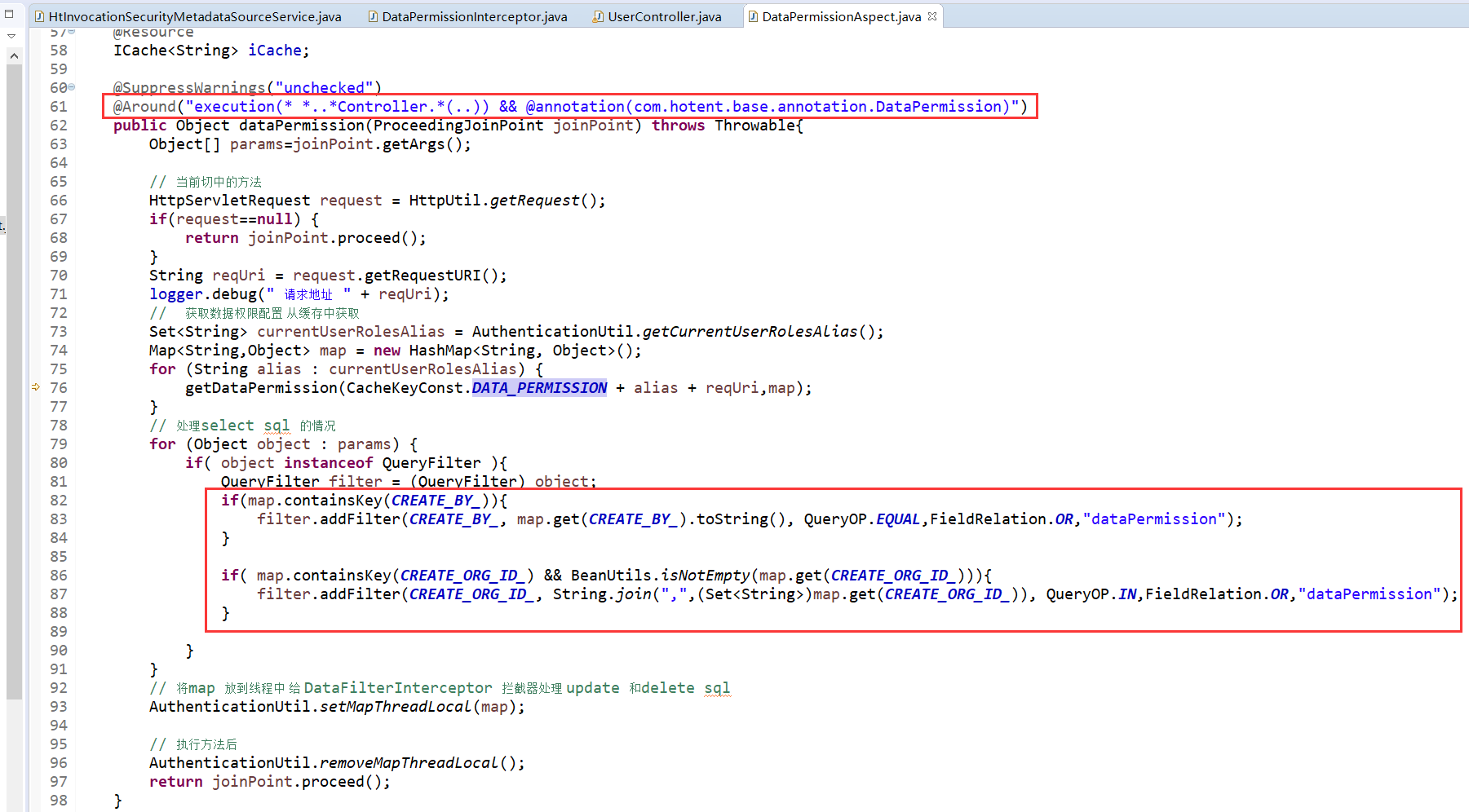This screenshot has width=1469, height=812.
Task: Click the DataFilterInterceptor comment on line 92
Action: [398, 687]
